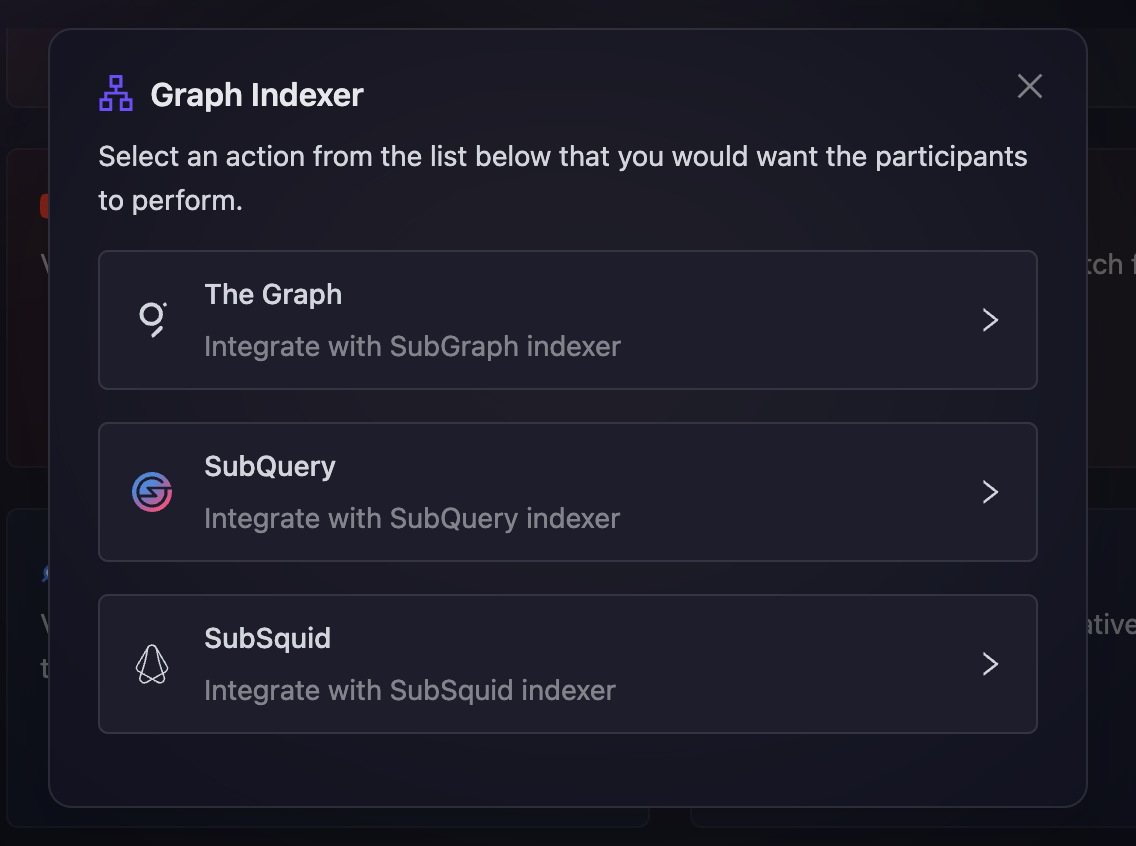Image resolution: width=1136 pixels, height=846 pixels.
Task: Select SubQuery from the action list
Action: coord(568,491)
